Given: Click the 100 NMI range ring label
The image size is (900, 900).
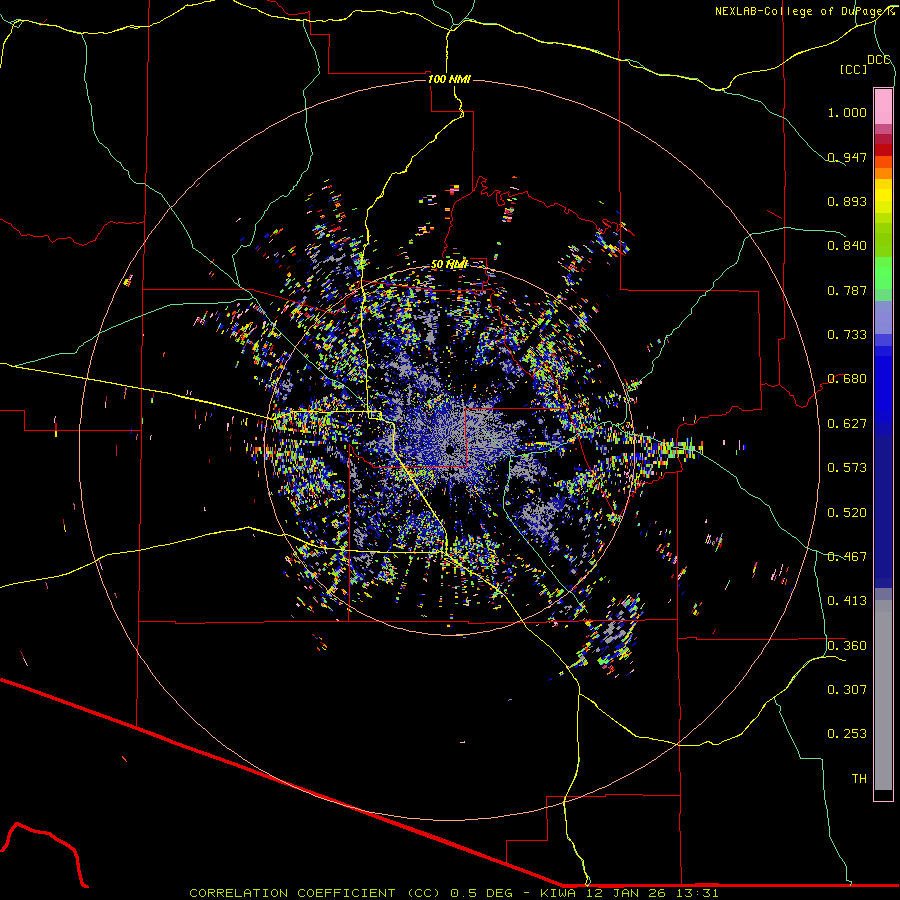Looking at the screenshot, I should (x=449, y=79).
